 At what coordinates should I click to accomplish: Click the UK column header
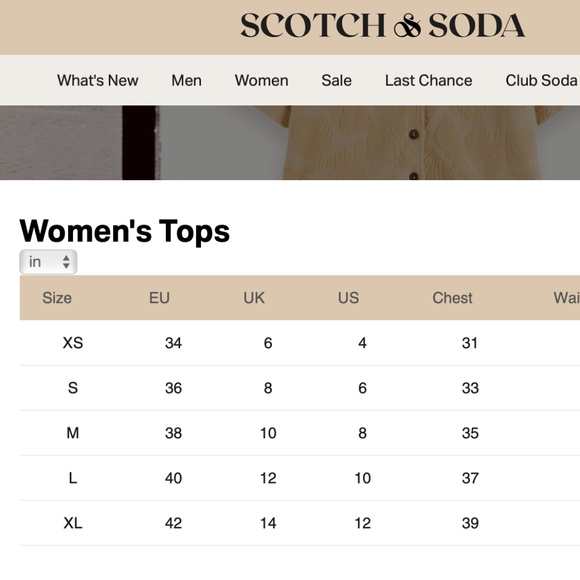[x=254, y=298]
